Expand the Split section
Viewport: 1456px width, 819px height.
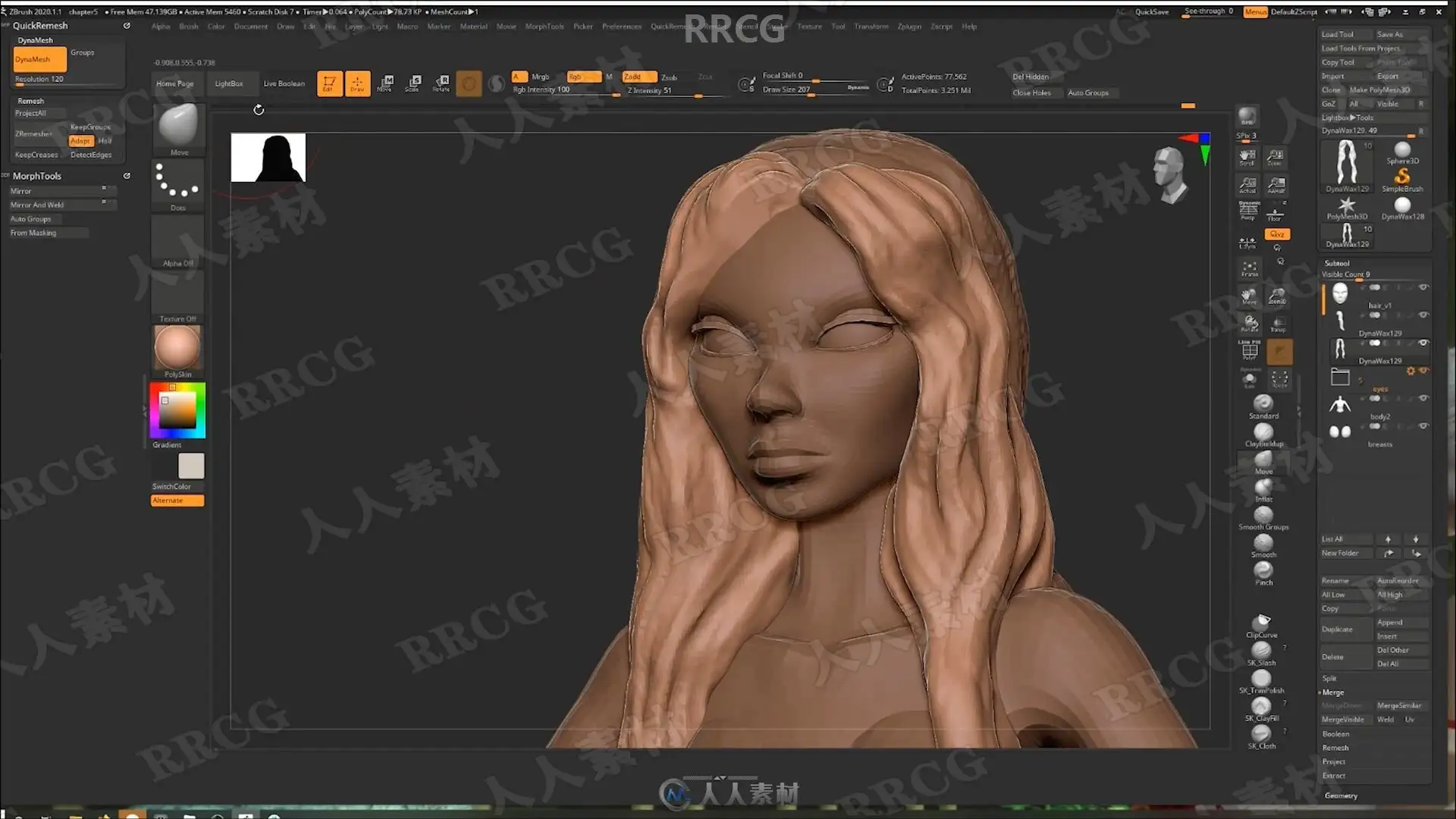click(x=1329, y=678)
